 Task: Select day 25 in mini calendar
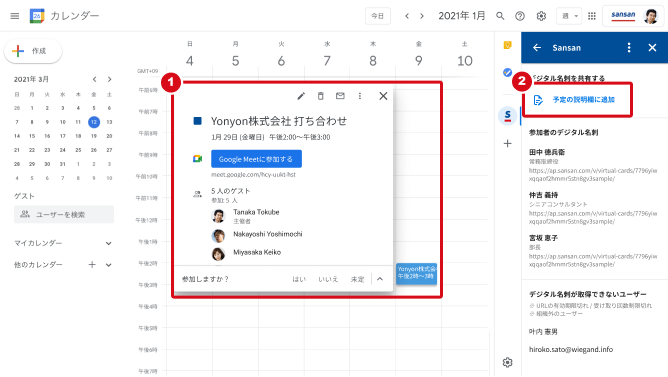78,150
